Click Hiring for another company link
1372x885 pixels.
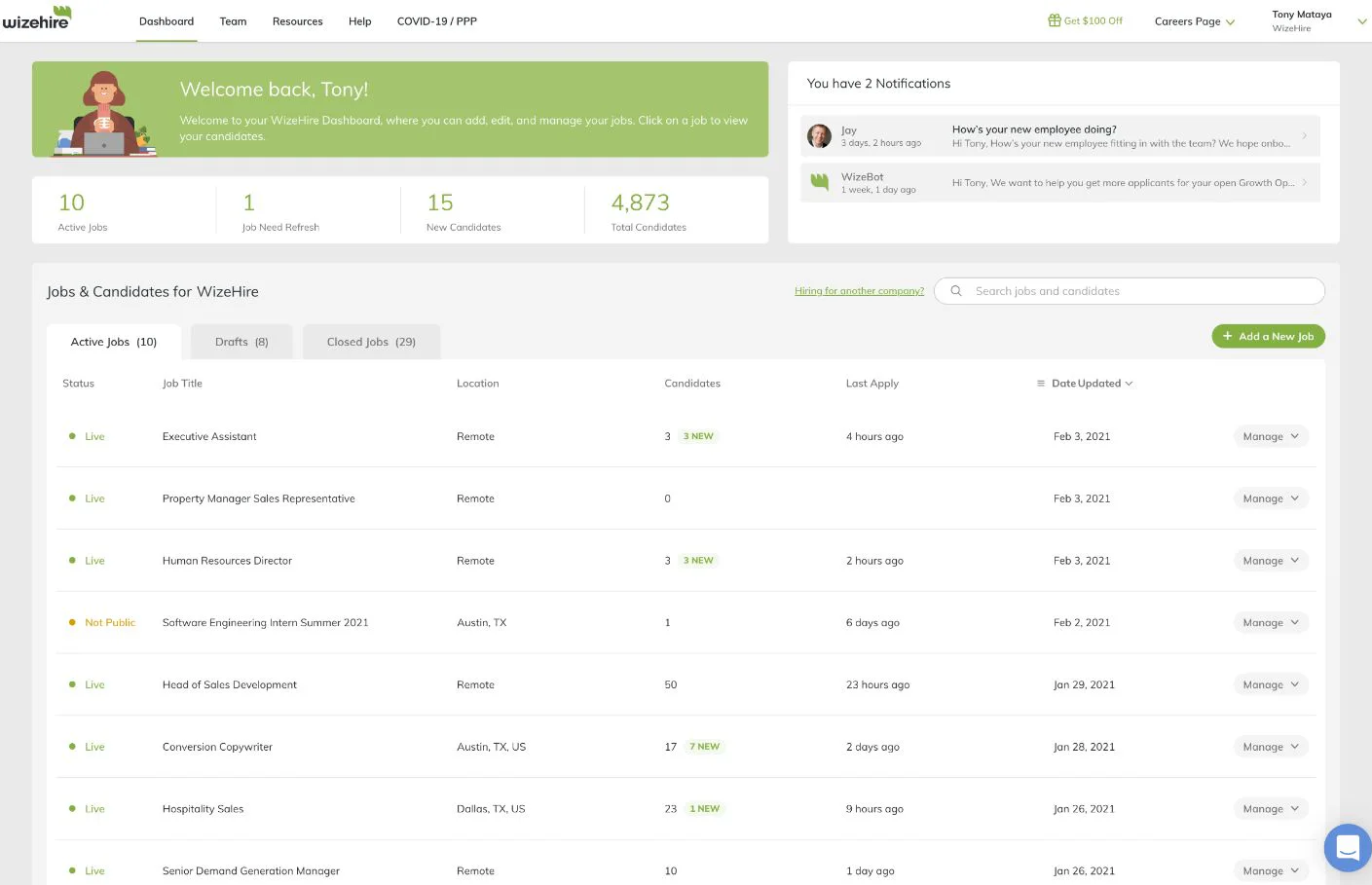click(859, 291)
